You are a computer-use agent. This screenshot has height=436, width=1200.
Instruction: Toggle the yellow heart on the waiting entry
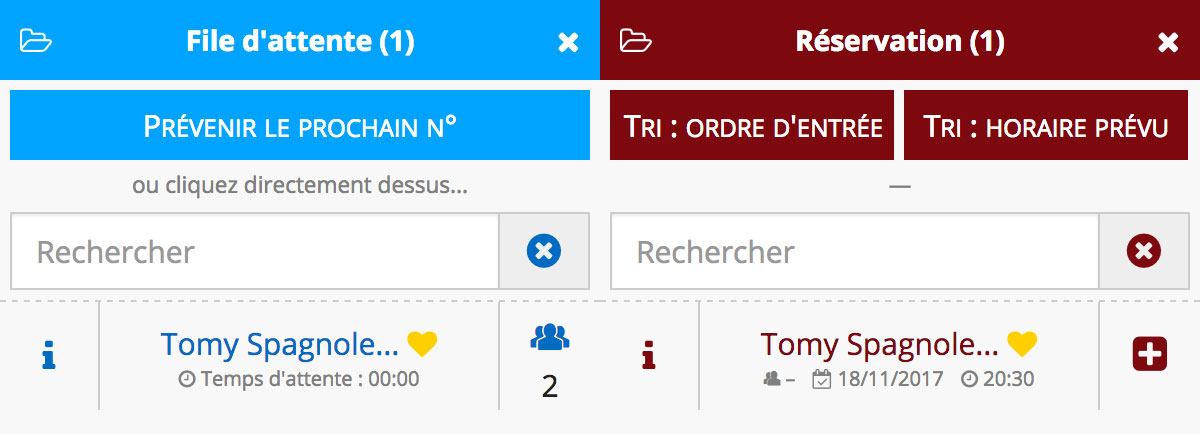tap(422, 345)
